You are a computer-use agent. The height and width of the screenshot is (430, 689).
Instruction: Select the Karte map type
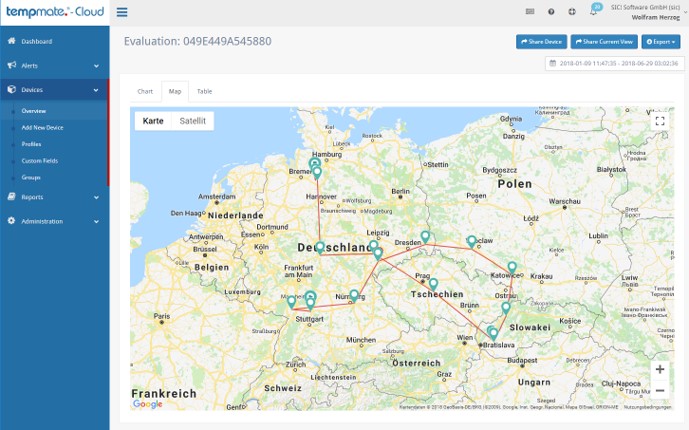point(153,121)
